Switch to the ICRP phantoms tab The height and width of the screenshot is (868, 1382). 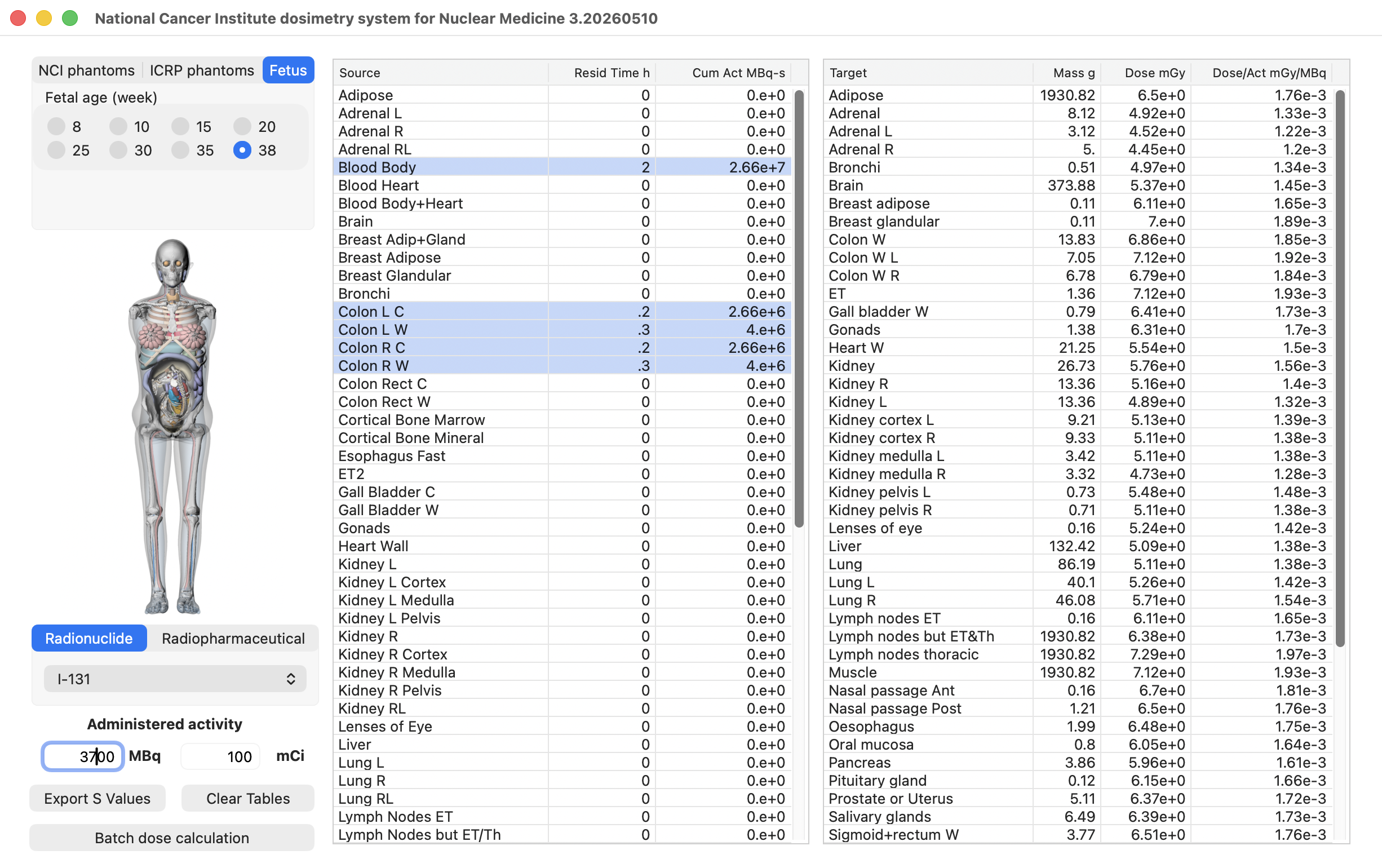tap(201, 70)
